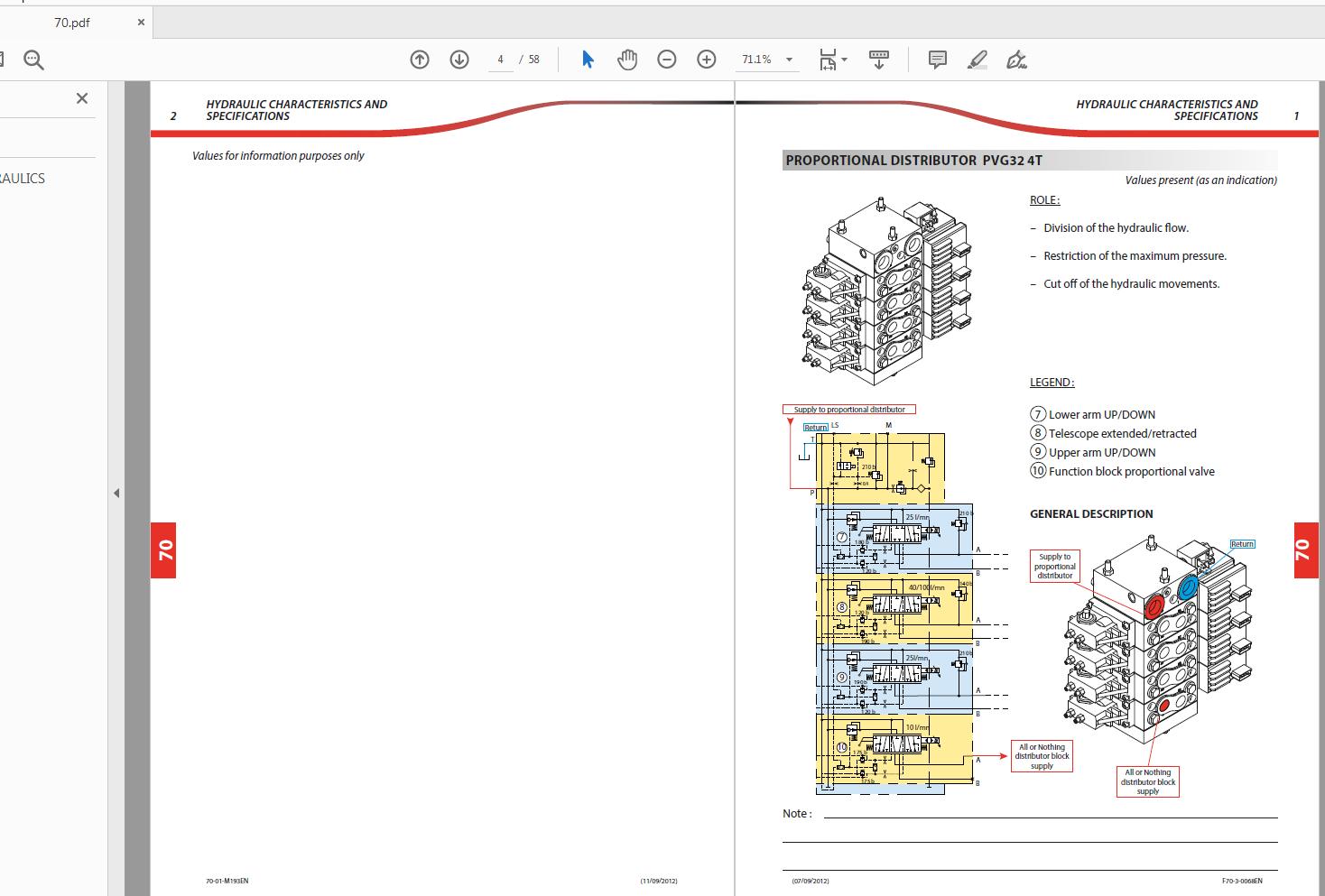This screenshot has width=1325, height=896.
Task: Click 'Values for information purposes only' text
Action: [278, 155]
